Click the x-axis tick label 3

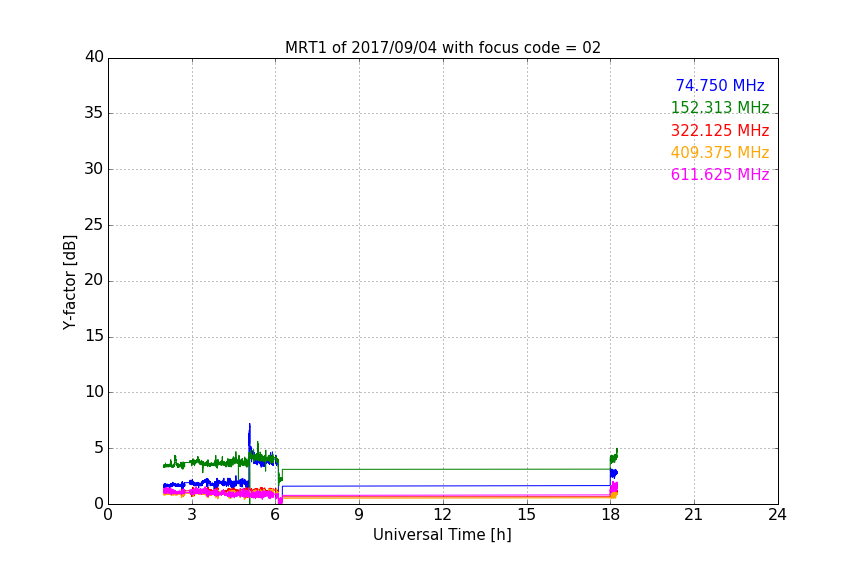click(192, 515)
